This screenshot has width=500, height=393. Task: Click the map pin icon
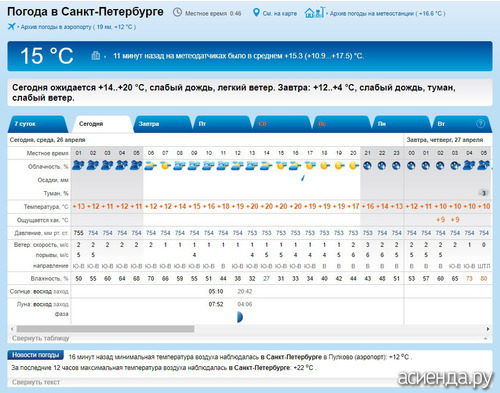(x=256, y=13)
